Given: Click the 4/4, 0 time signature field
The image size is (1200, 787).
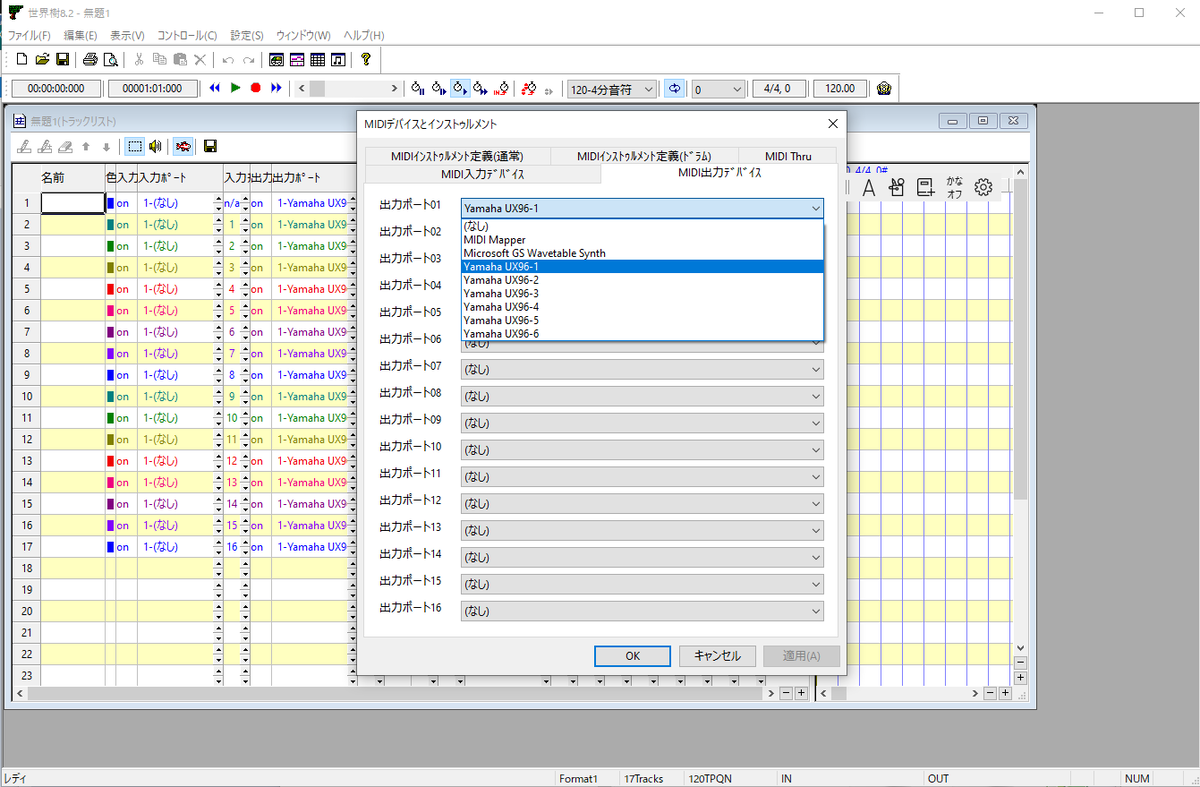Looking at the screenshot, I should 780,88.
